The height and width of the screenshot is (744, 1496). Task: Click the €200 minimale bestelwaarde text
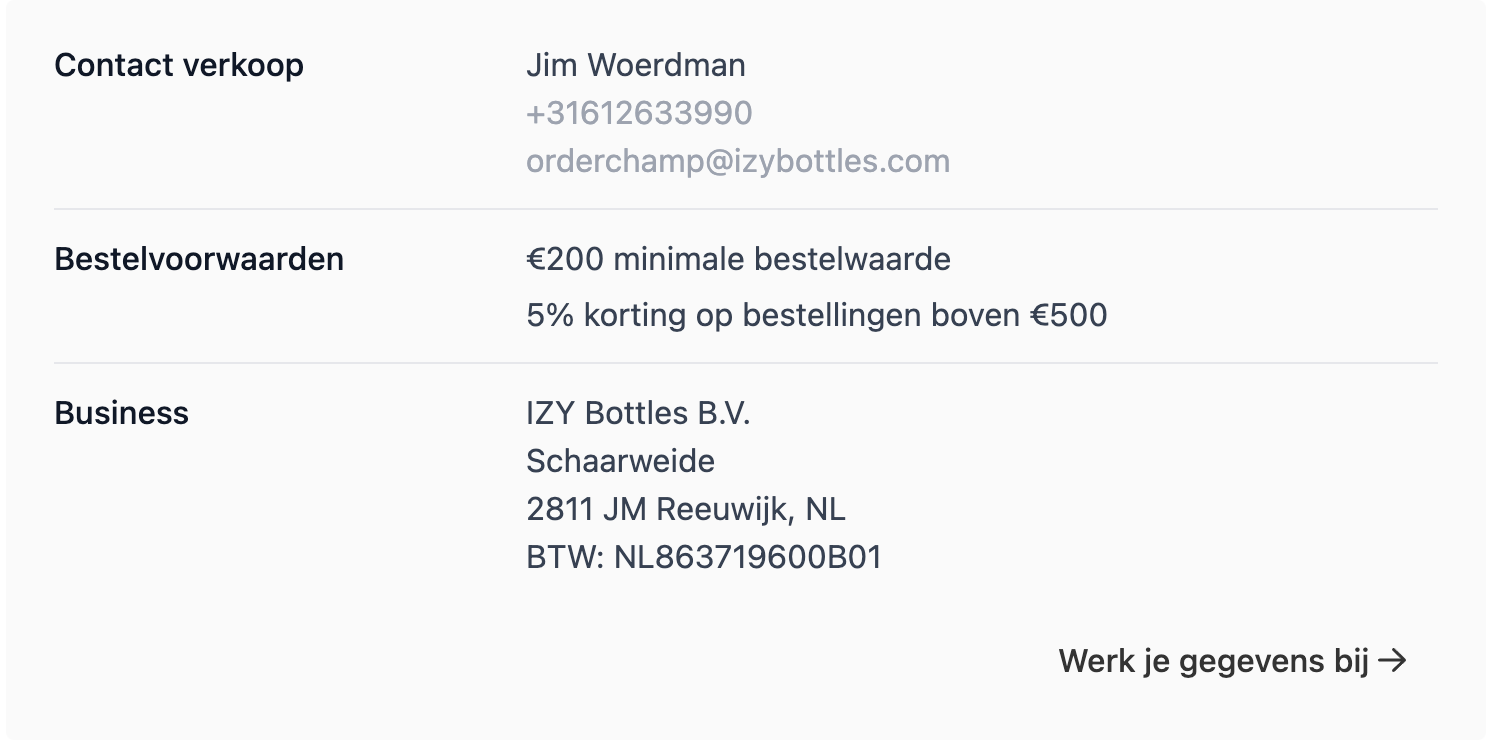738,259
